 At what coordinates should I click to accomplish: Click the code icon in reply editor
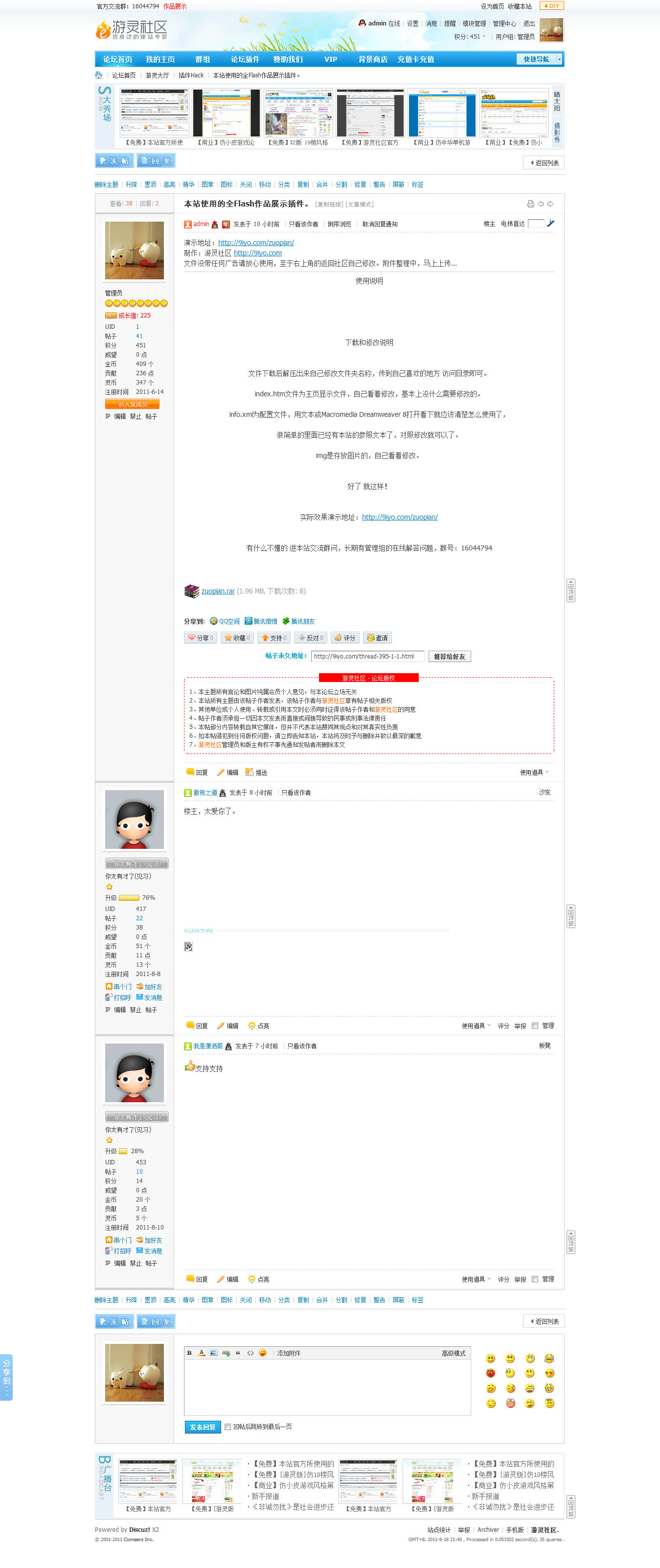point(250,1353)
